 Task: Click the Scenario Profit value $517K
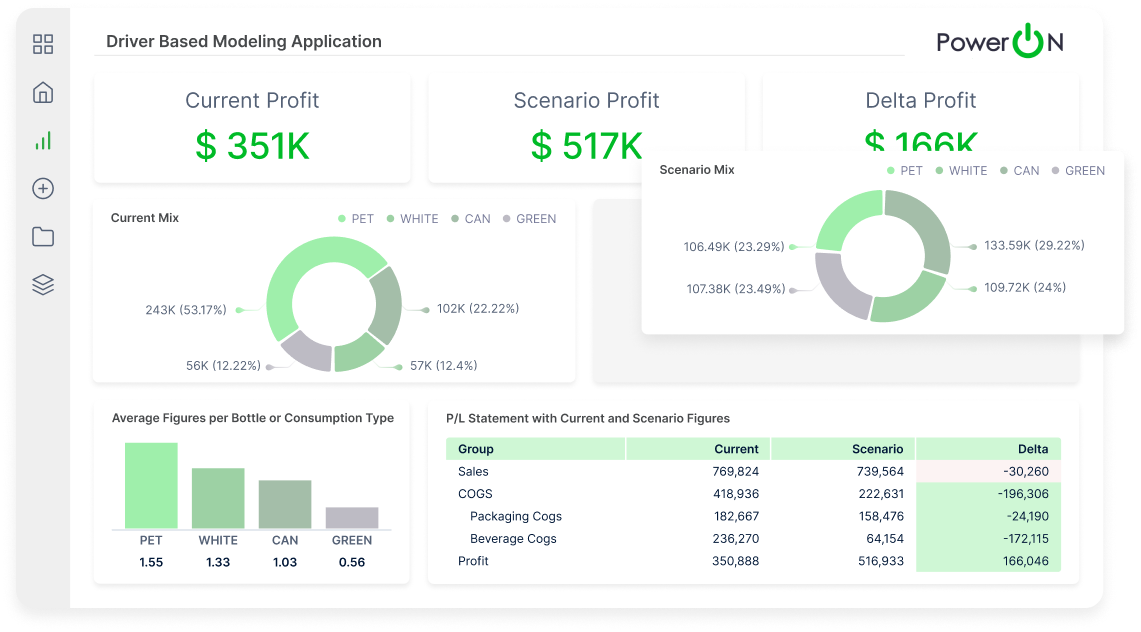click(586, 145)
